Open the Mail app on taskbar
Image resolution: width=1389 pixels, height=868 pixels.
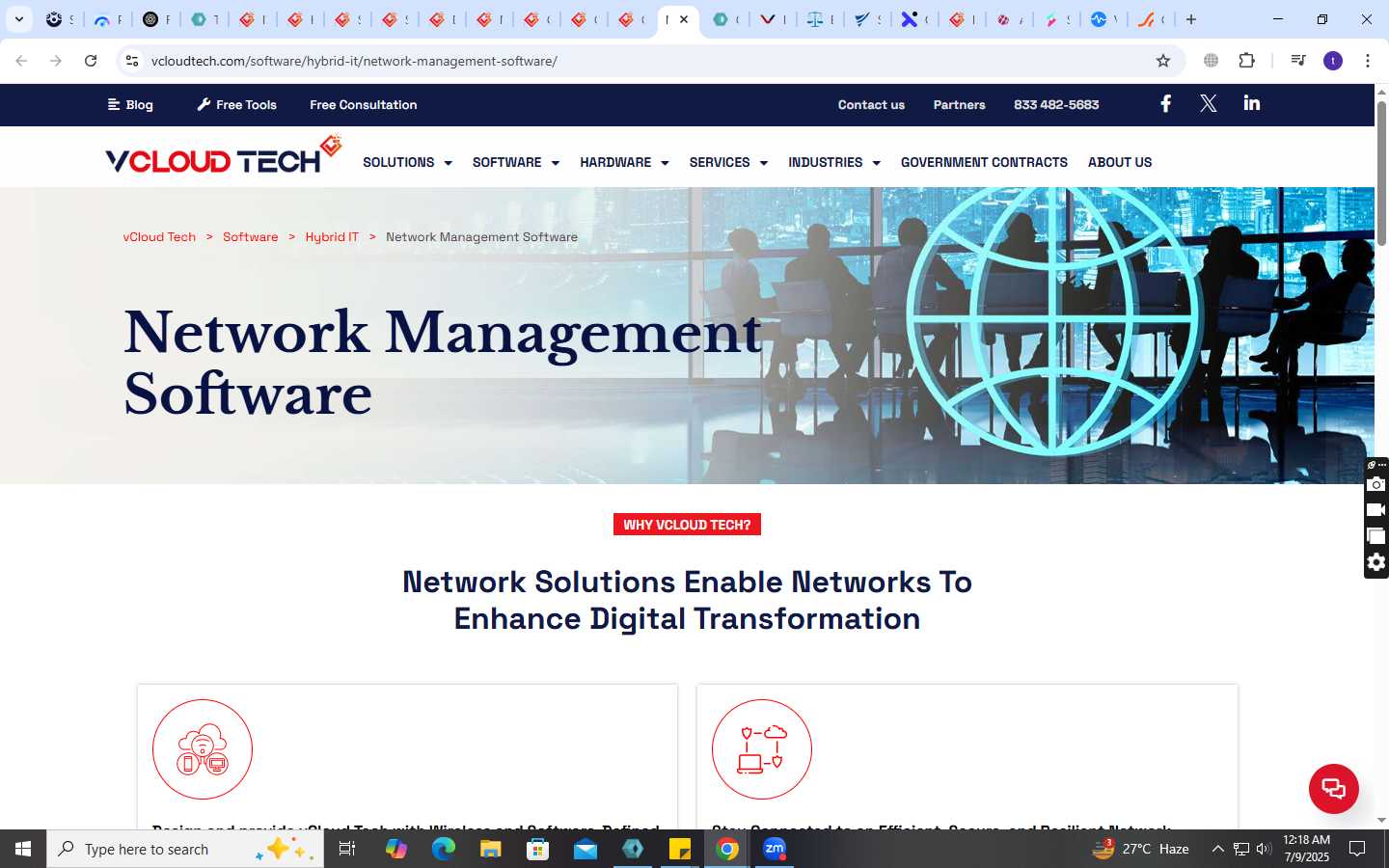click(586, 849)
